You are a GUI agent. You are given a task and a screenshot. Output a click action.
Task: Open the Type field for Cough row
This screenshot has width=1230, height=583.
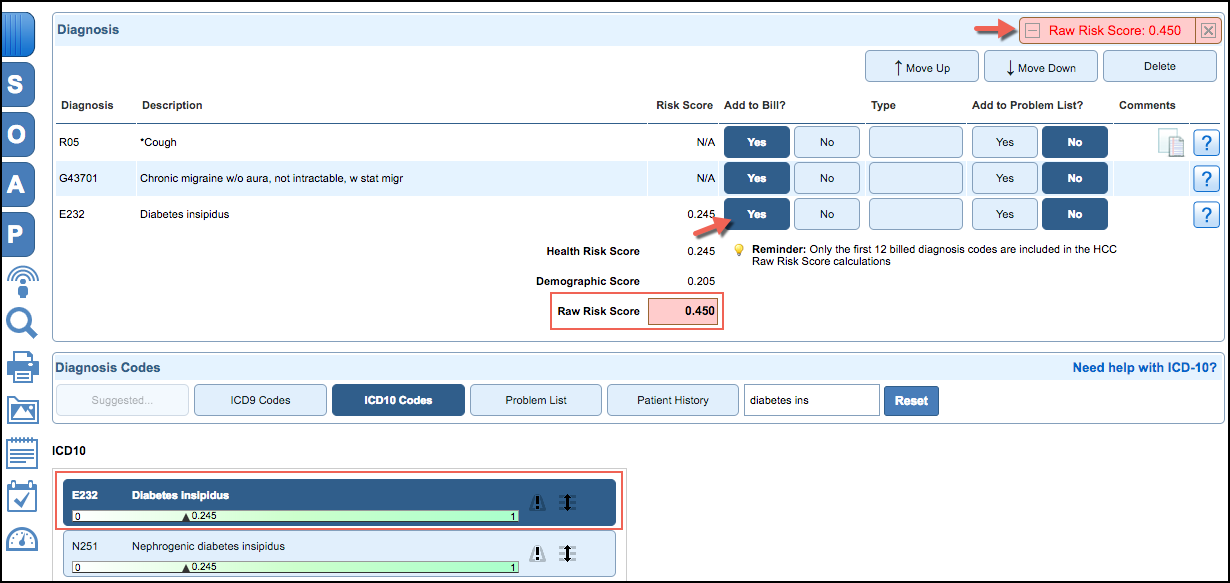[915, 142]
